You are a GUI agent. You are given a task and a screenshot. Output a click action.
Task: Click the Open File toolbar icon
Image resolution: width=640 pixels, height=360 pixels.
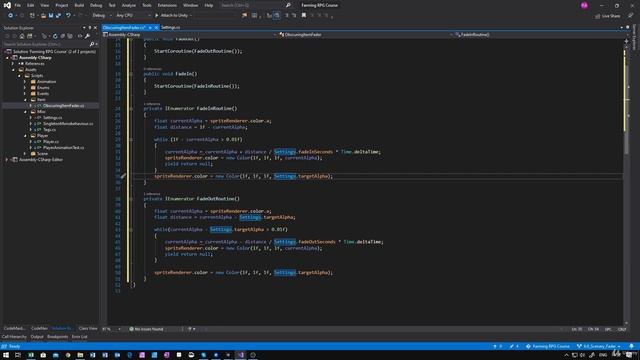[x=43, y=16]
